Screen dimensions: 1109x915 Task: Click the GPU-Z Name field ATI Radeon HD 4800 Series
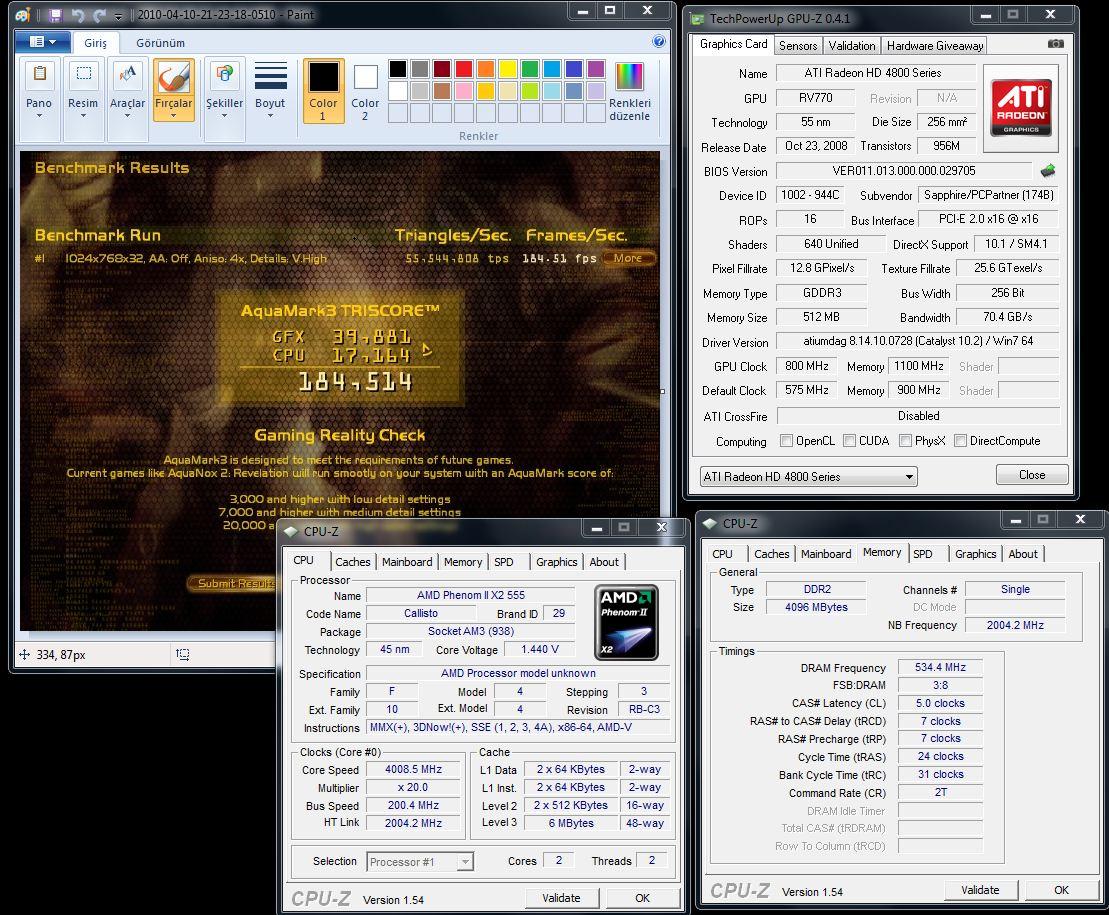point(875,73)
